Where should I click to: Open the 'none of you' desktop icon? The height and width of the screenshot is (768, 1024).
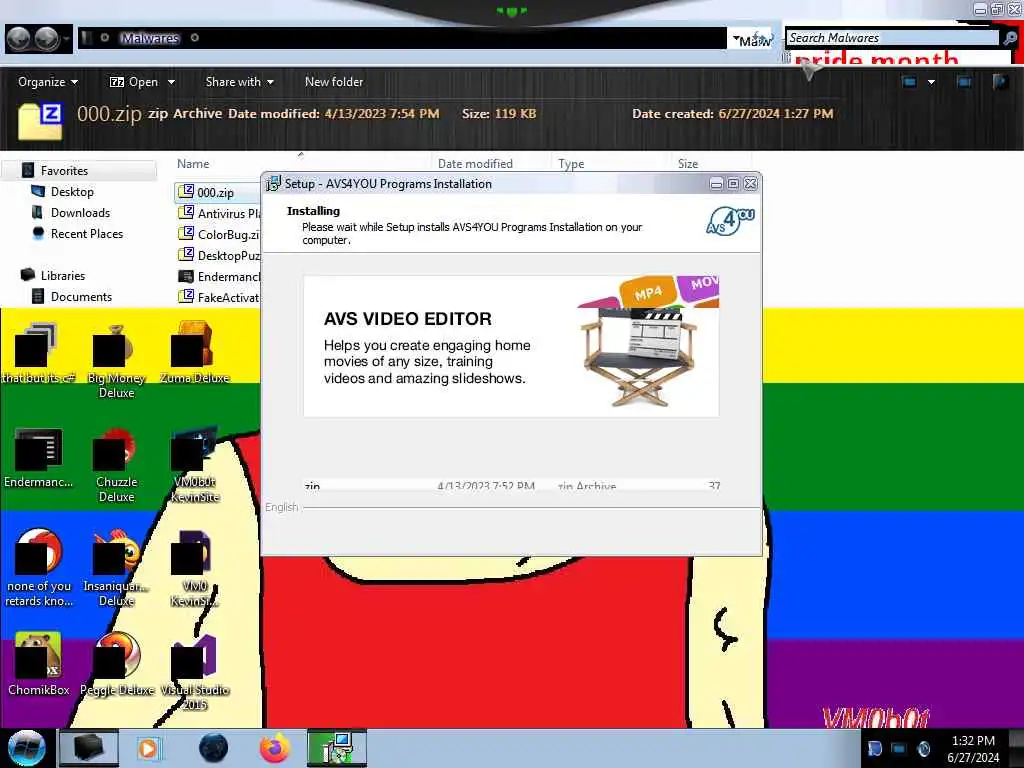click(x=39, y=569)
